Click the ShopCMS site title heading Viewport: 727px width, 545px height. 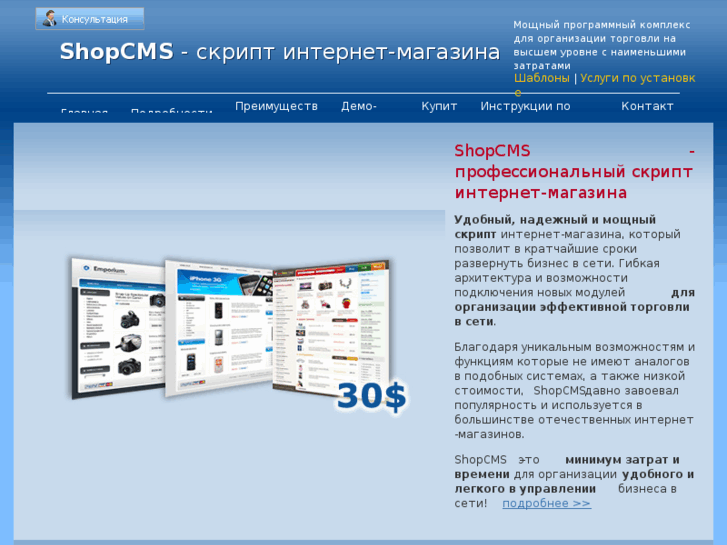click(280, 51)
